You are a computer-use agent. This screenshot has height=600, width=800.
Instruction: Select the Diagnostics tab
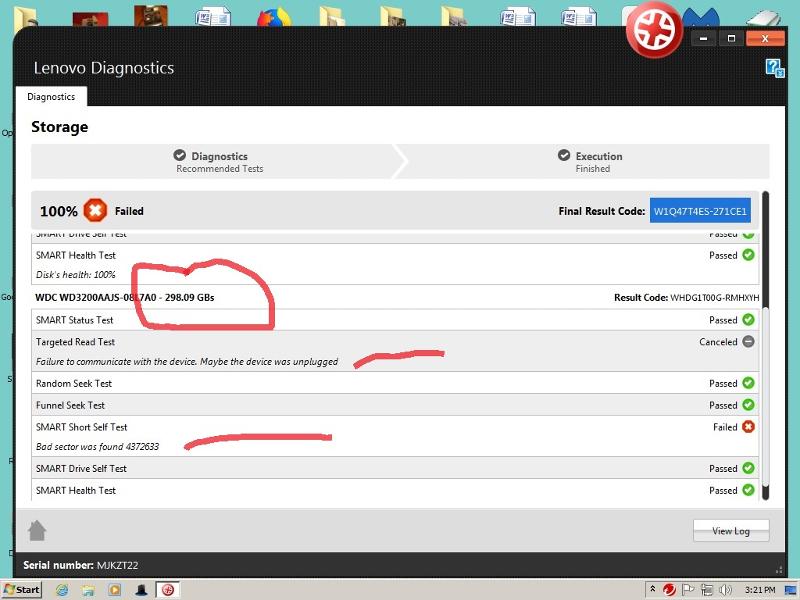click(50, 96)
